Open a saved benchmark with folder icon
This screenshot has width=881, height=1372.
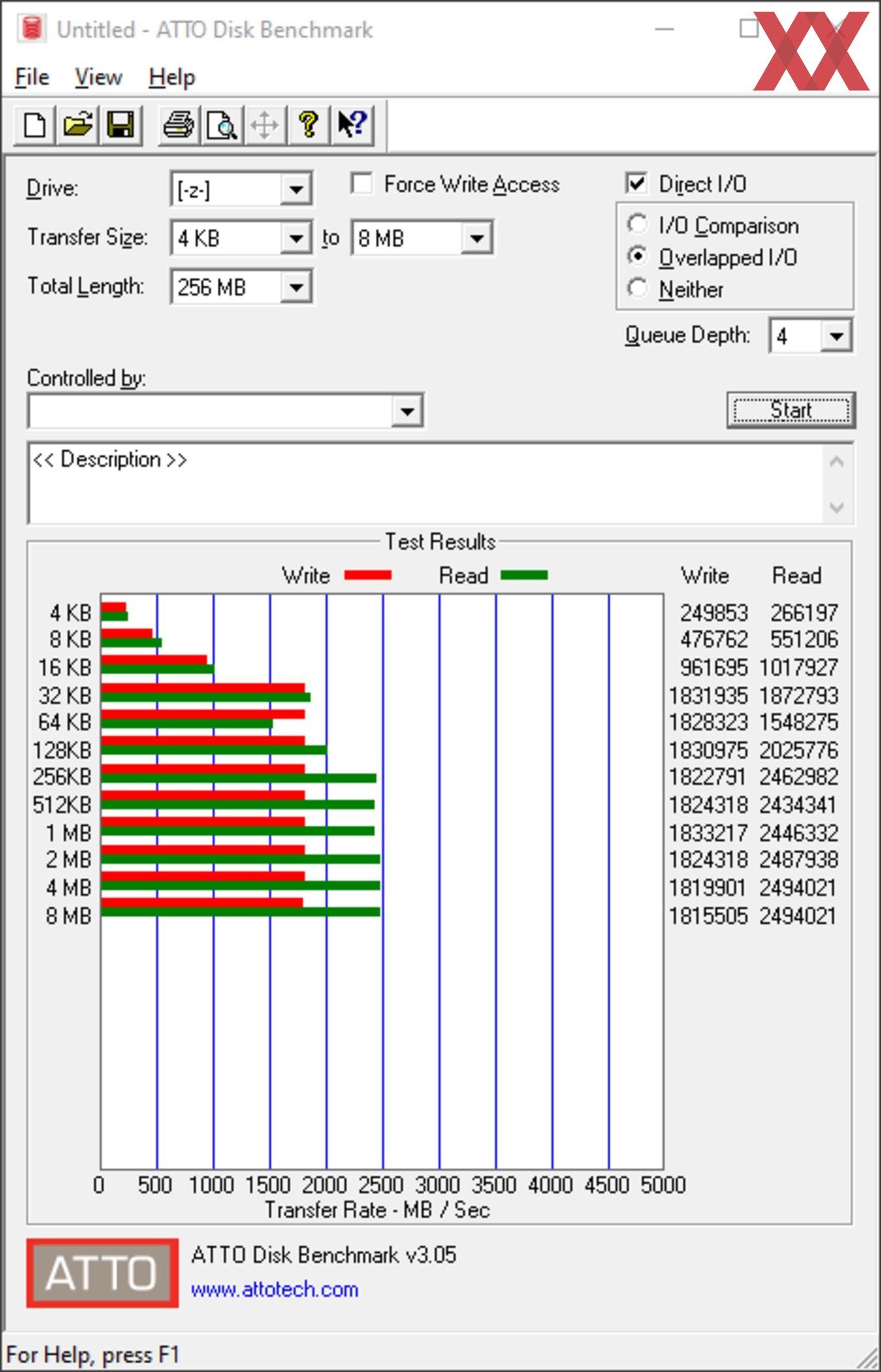pyautogui.click(x=78, y=124)
